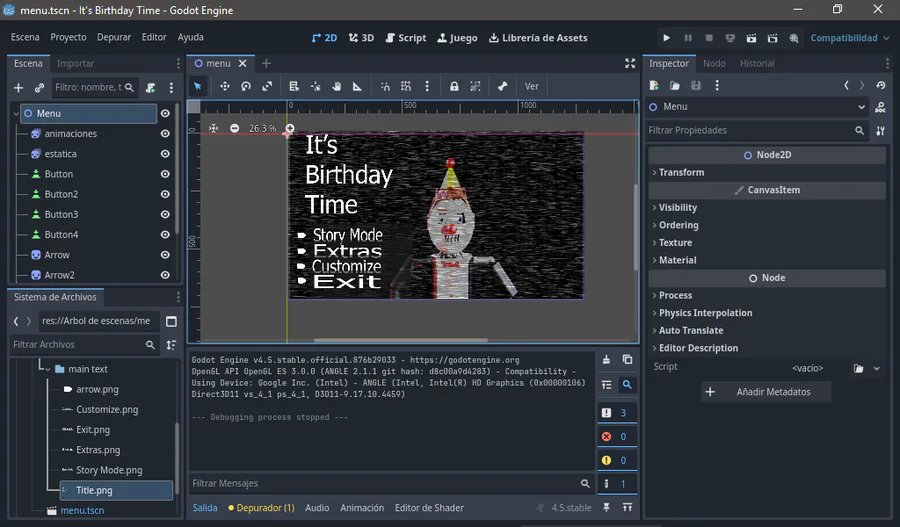Viewport: 900px width, 527px height.
Task: Open the Escena menu
Action: [25, 37]
